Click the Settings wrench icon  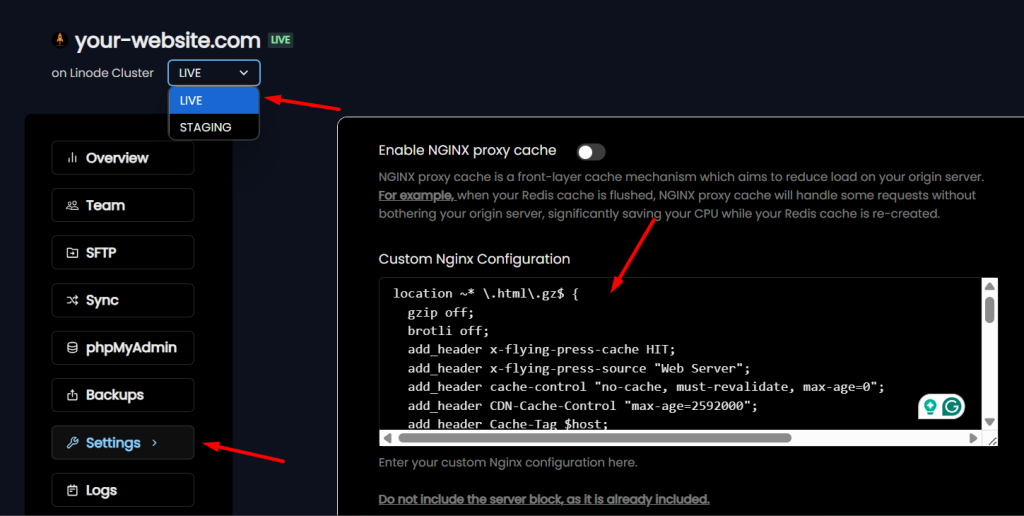point(72,443)
